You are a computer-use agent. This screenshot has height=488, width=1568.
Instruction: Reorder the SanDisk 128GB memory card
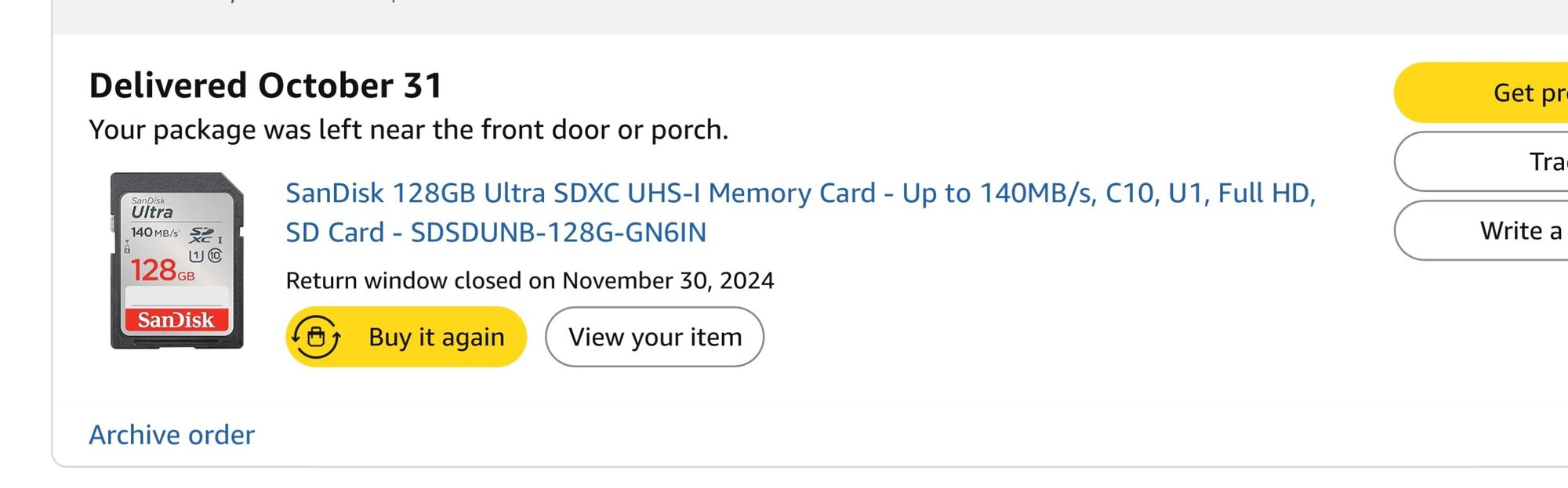408,337
